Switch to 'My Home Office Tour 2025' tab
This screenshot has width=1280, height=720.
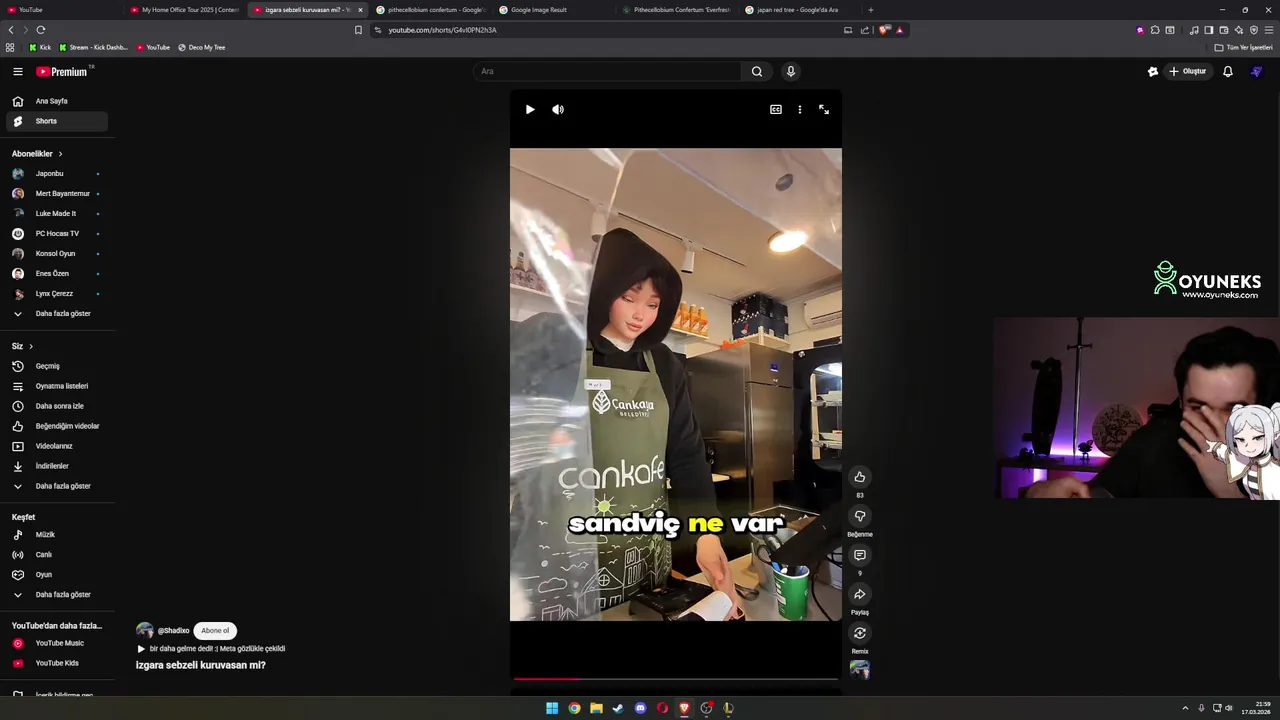(x=185, y=10)
